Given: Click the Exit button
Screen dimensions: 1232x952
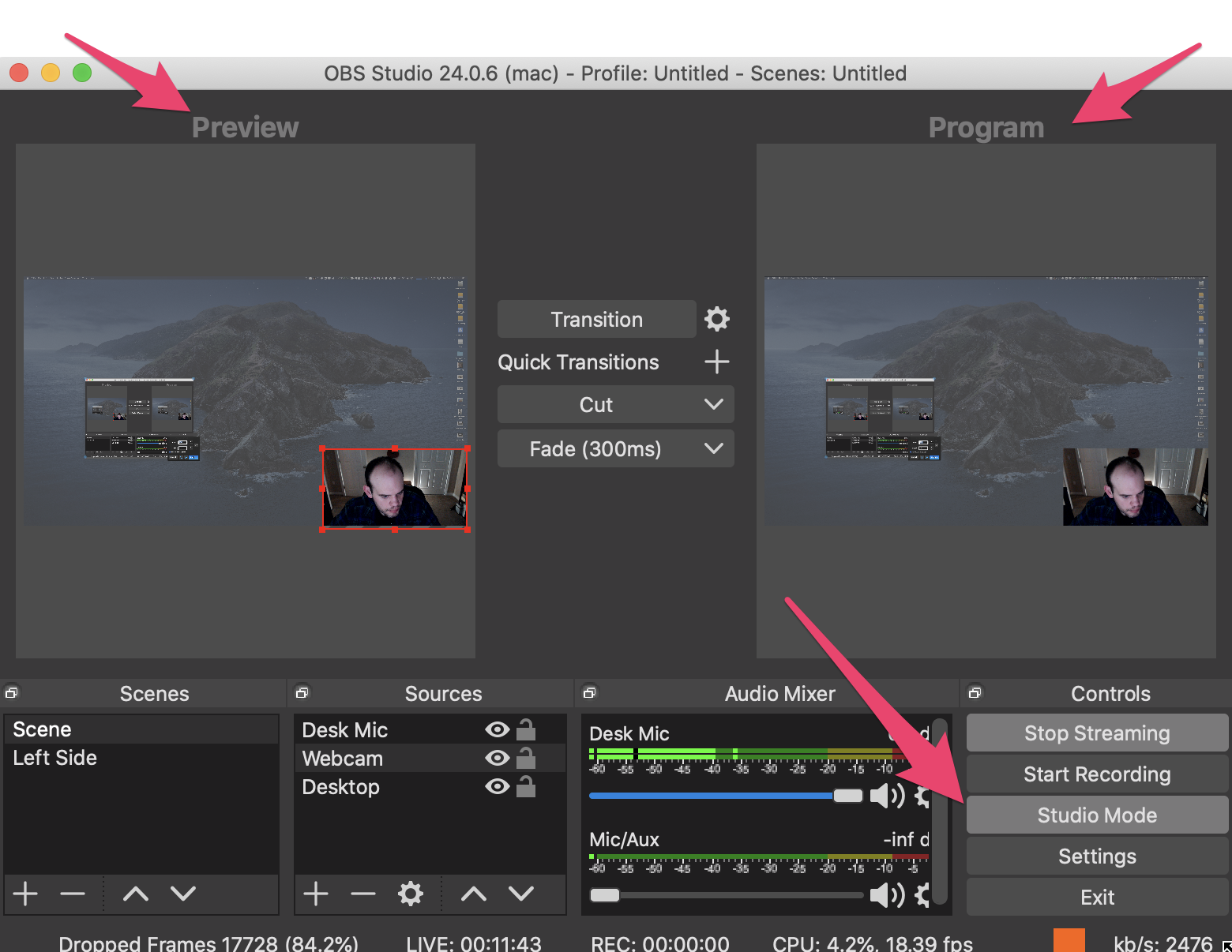Looking at the screenshot, I should click(1097, 897).
